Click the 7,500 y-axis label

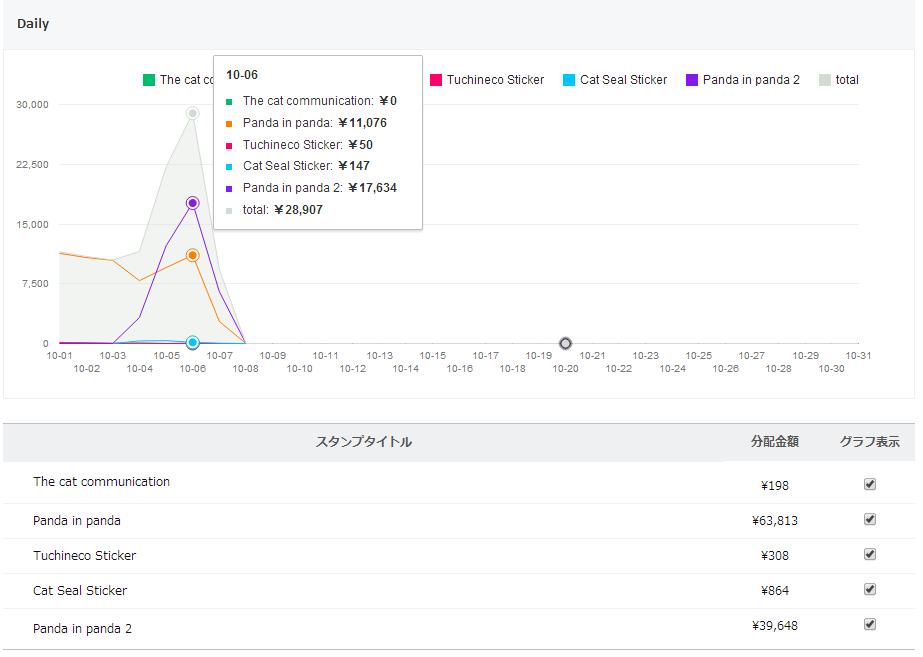click(35, 284)
